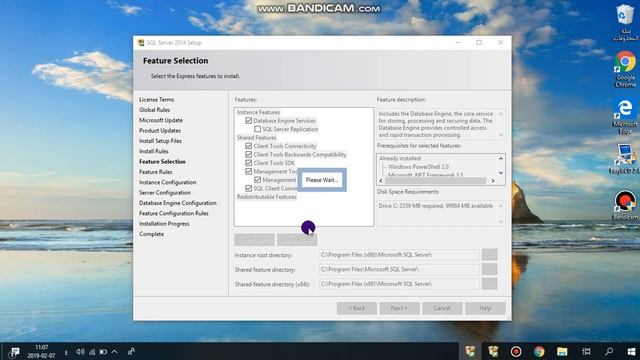This screenshot has height=360, width=640.
Task: Go to the Global Rules step
Action: (155, 110)
